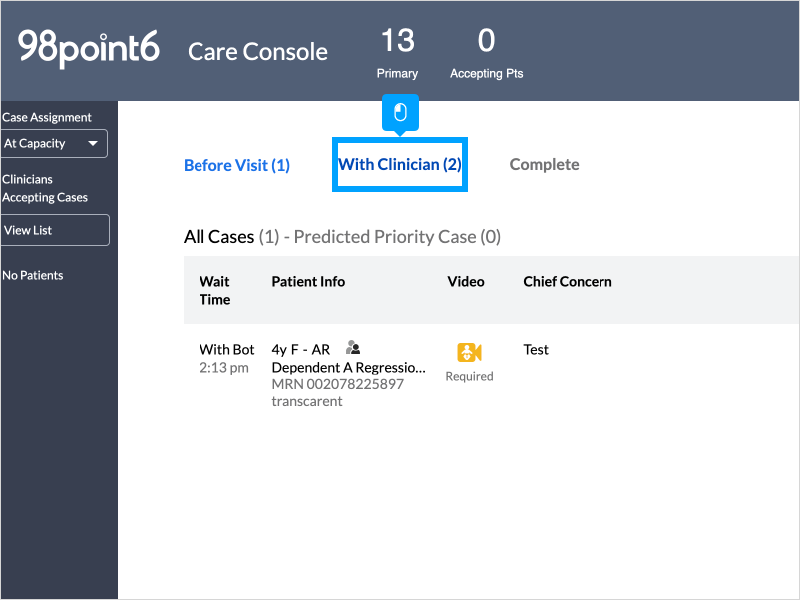Click the Case Assignment dropdown arrow
This screenshot has height=600, width=800.
(94, 143)
